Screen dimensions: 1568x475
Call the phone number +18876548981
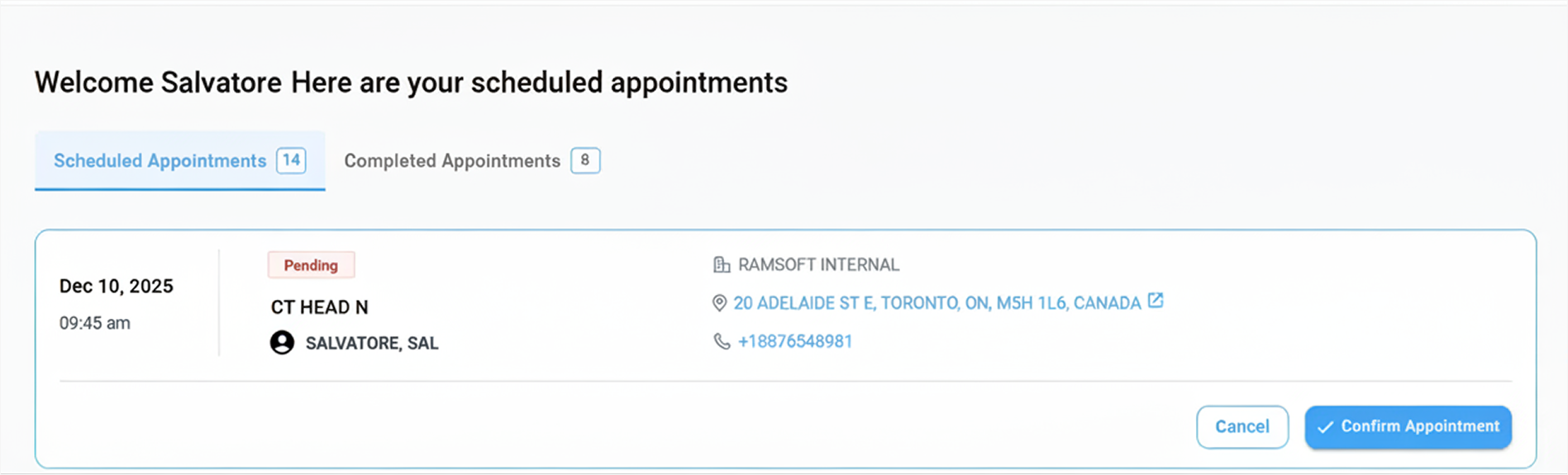(794, 341)
